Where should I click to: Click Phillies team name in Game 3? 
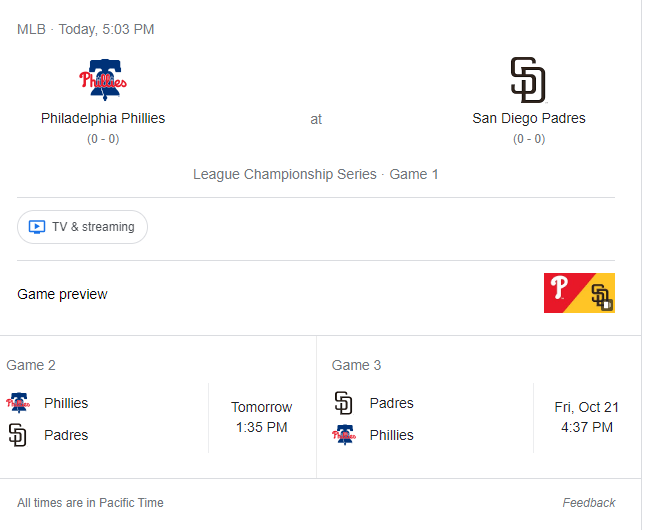click(392, 435)
